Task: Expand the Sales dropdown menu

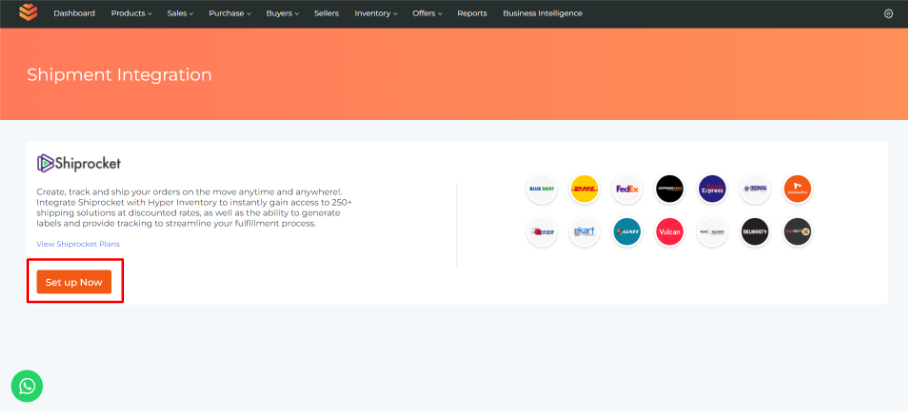Action: [180, 13]
